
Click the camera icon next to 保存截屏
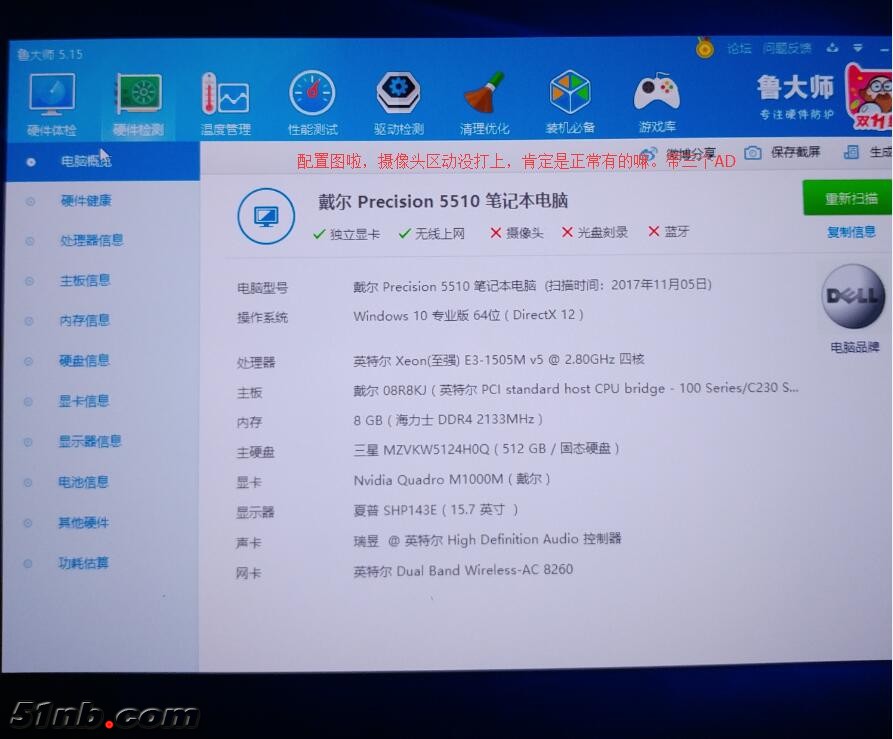(753, 153)
